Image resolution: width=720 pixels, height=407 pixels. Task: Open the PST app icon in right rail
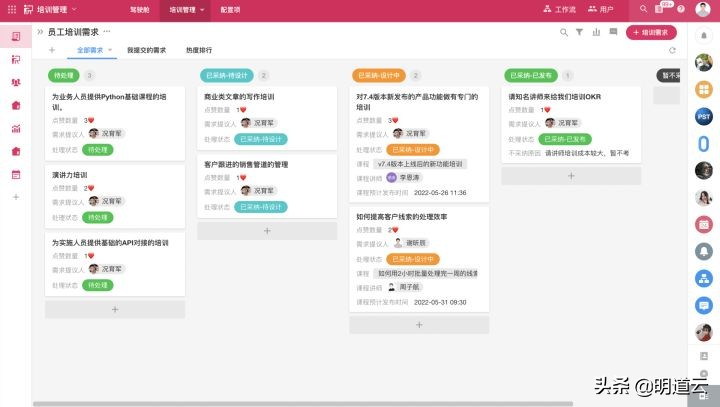(x=703, y=117)
